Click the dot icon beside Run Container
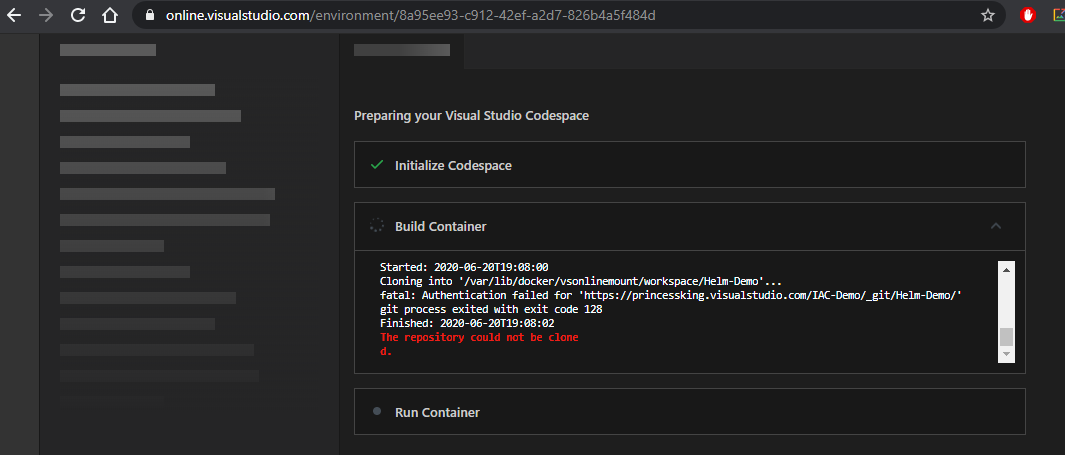1065x455 pixels. pos(376,411)
